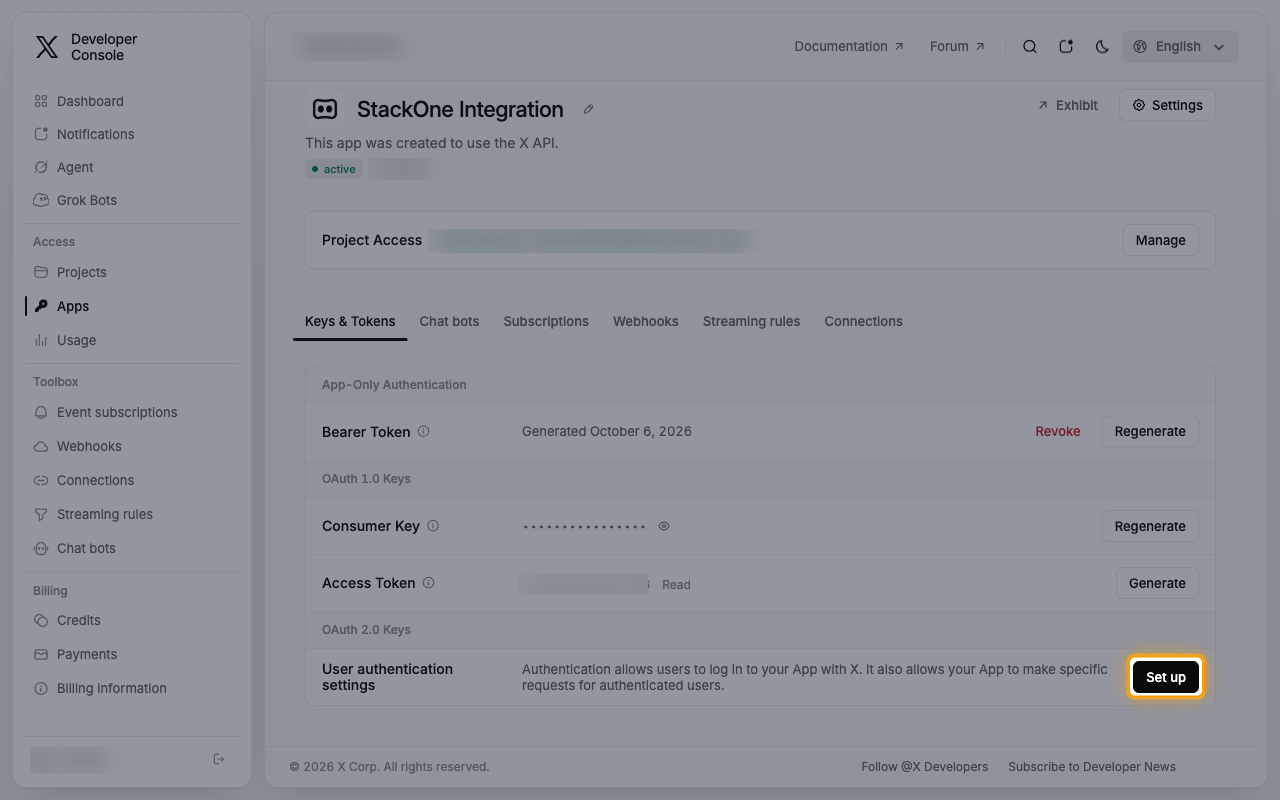Switch to the Streaming rules tab
The height and width of the screenshot is (800, 1280).
[751, 321]
